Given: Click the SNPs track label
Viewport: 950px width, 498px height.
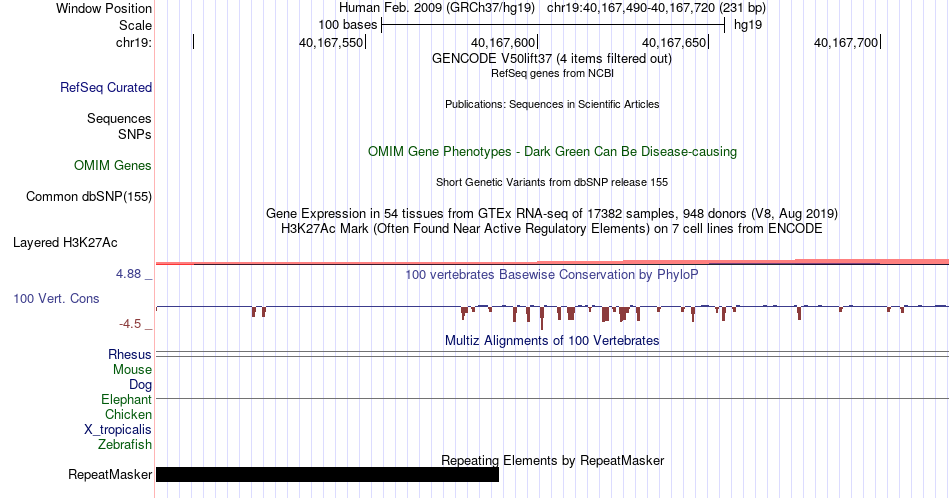Looking at the screenshot, I should pos(135,134).
